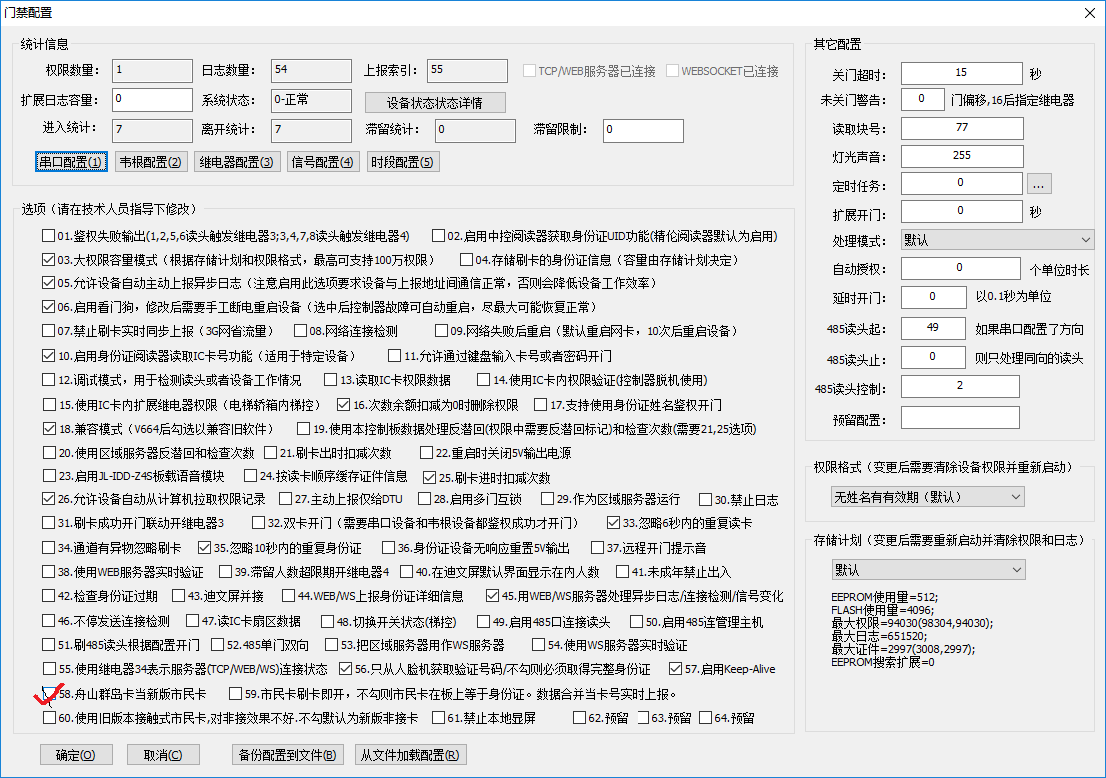Click 关门超时 input field showing 15

pyautogui.click(x=961, y=73)
